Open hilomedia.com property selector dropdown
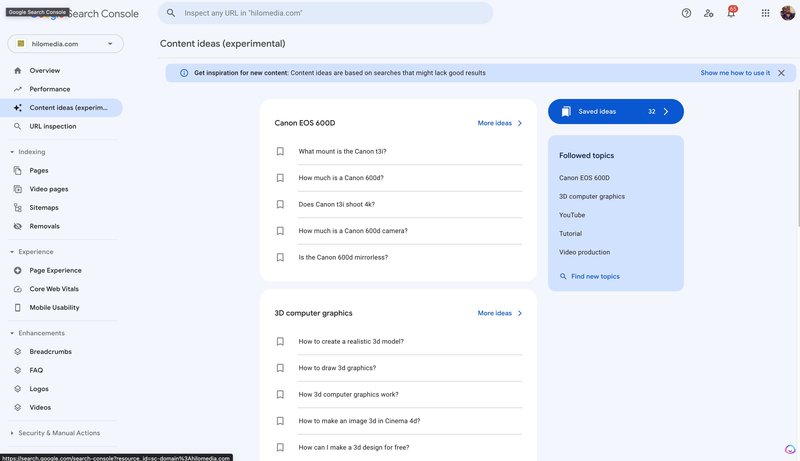800x461 pixels. click(65, 44)
